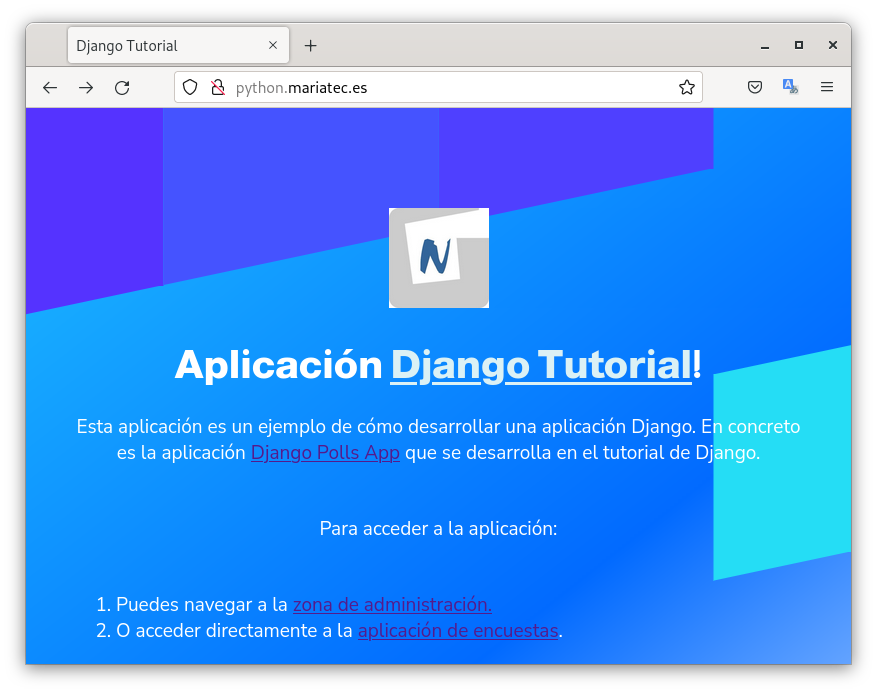Screen dimensions: 877x693
Task: Click the back navigation arrow
Action: click(x=50, y=88)
